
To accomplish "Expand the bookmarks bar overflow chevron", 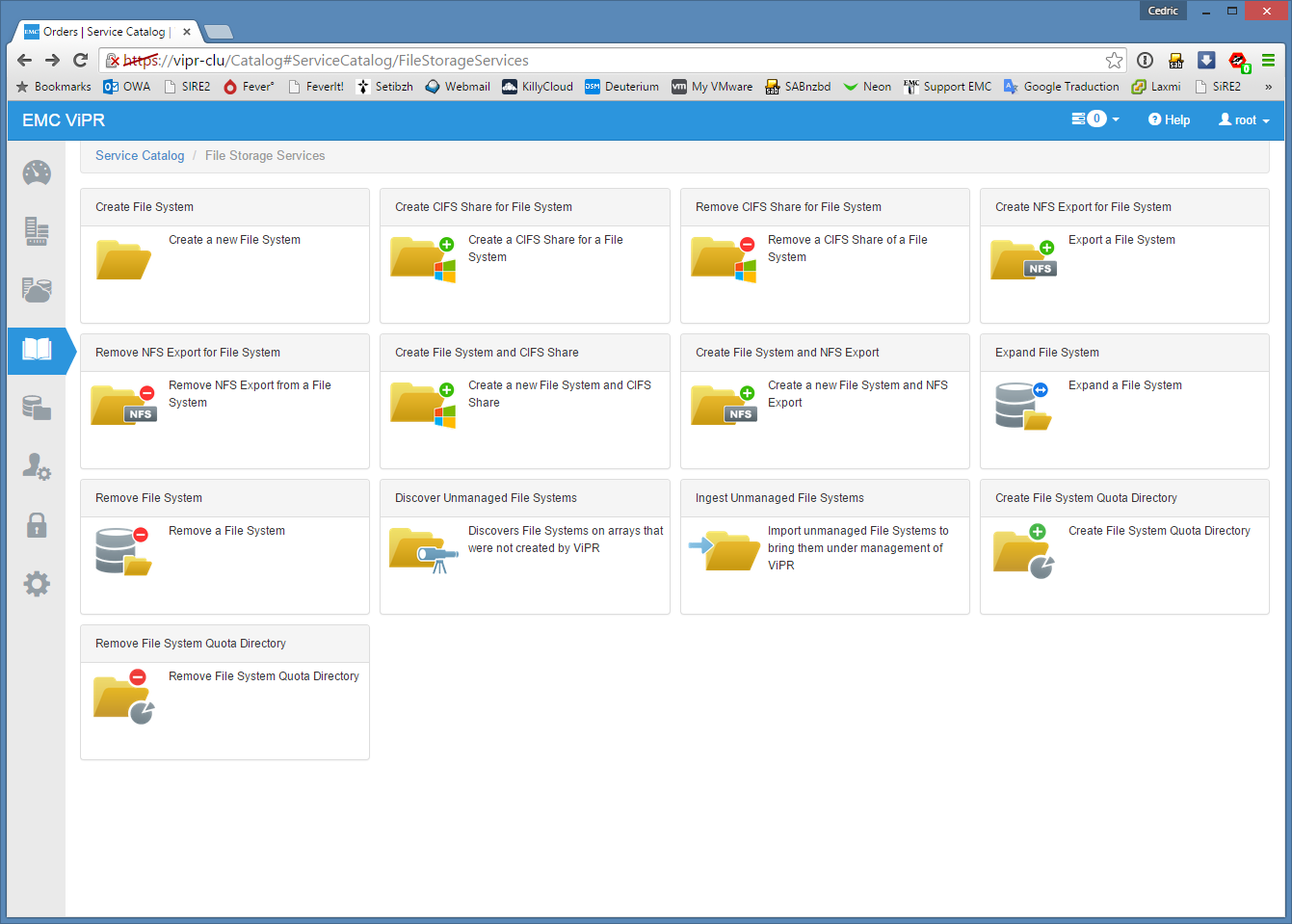I will coord(1268,87).
